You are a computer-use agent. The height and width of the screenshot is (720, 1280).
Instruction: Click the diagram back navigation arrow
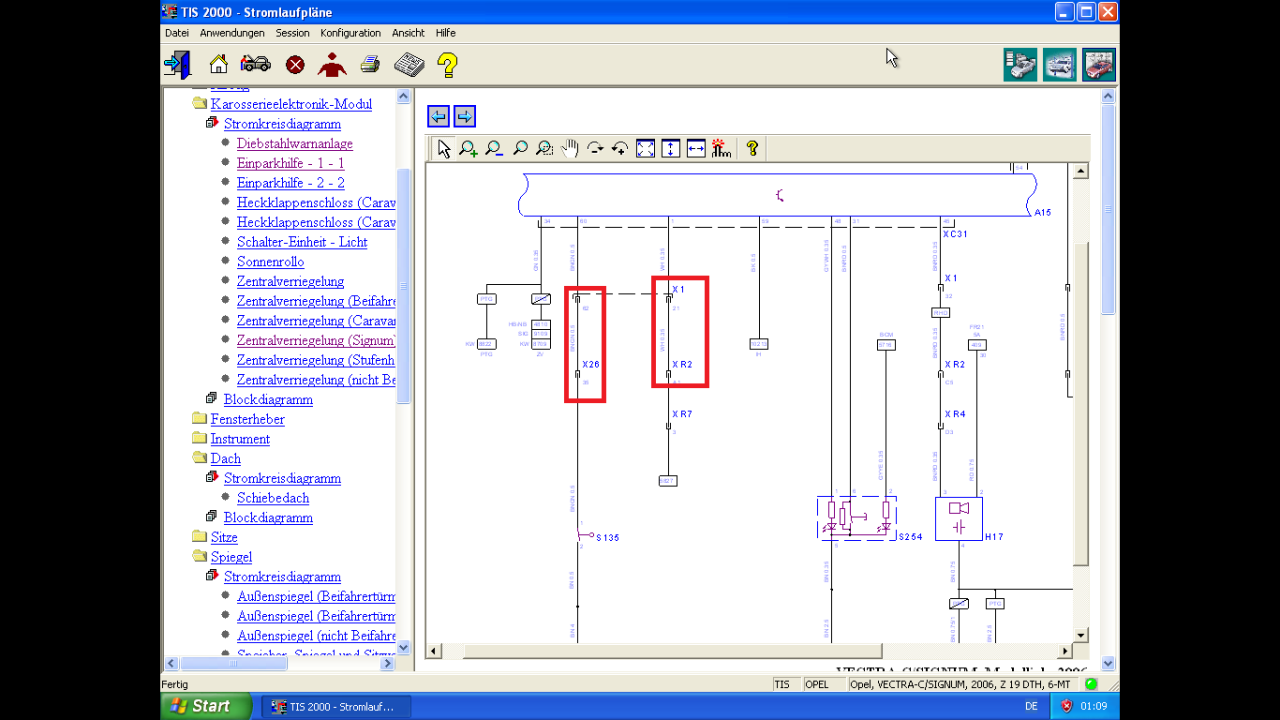tap(438, 116)
